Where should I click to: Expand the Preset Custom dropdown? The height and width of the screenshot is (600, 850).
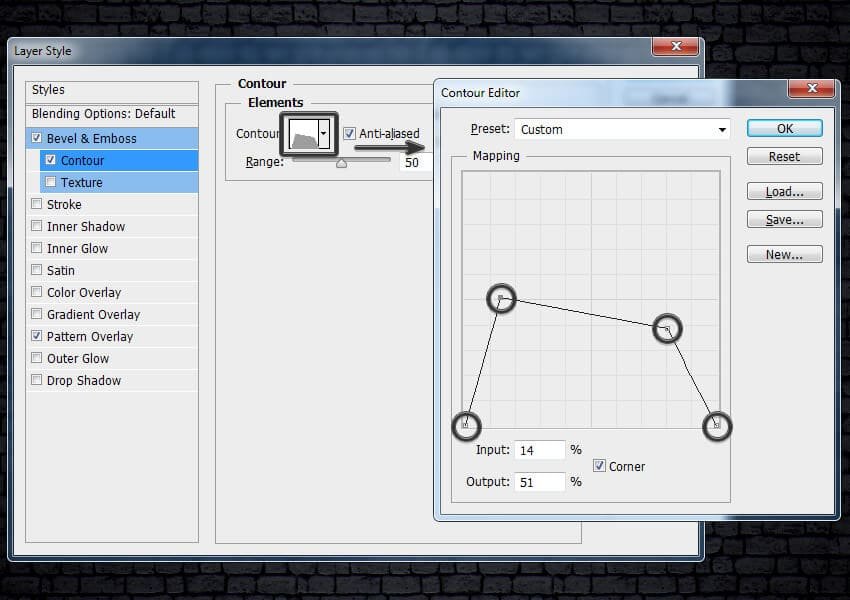coord(722,130)
